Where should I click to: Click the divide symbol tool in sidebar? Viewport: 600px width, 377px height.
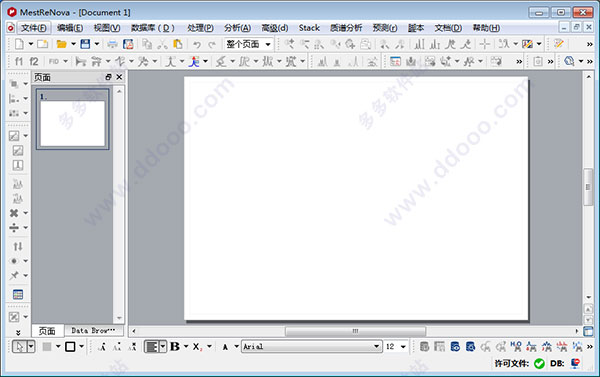(x=14, y=228)
